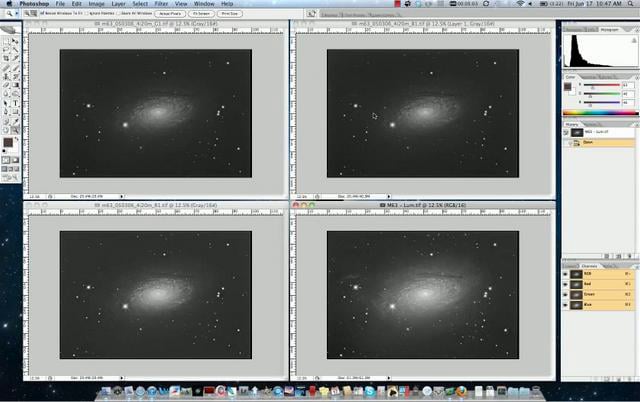Select the Zoom tool in the toolbox
Image resolution: width=640 pixels, height=402 pixels.
coord(16,130)
